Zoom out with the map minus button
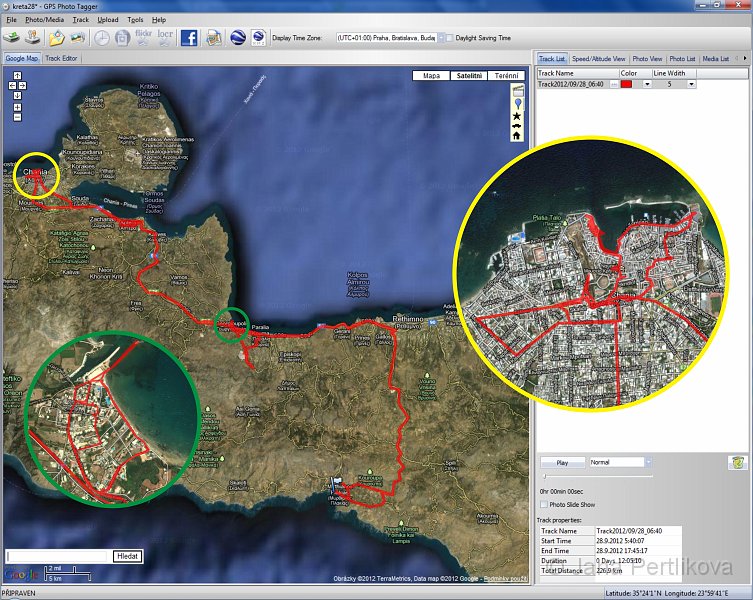This screenshot has height=600, width=753. [x=17, y=117]
